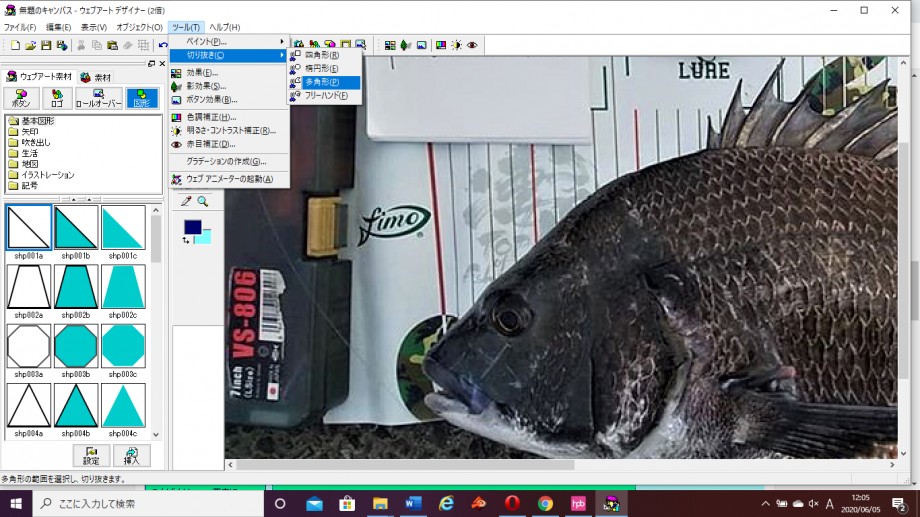Expand the 切り抜き(C) submenu

[229, 55]
